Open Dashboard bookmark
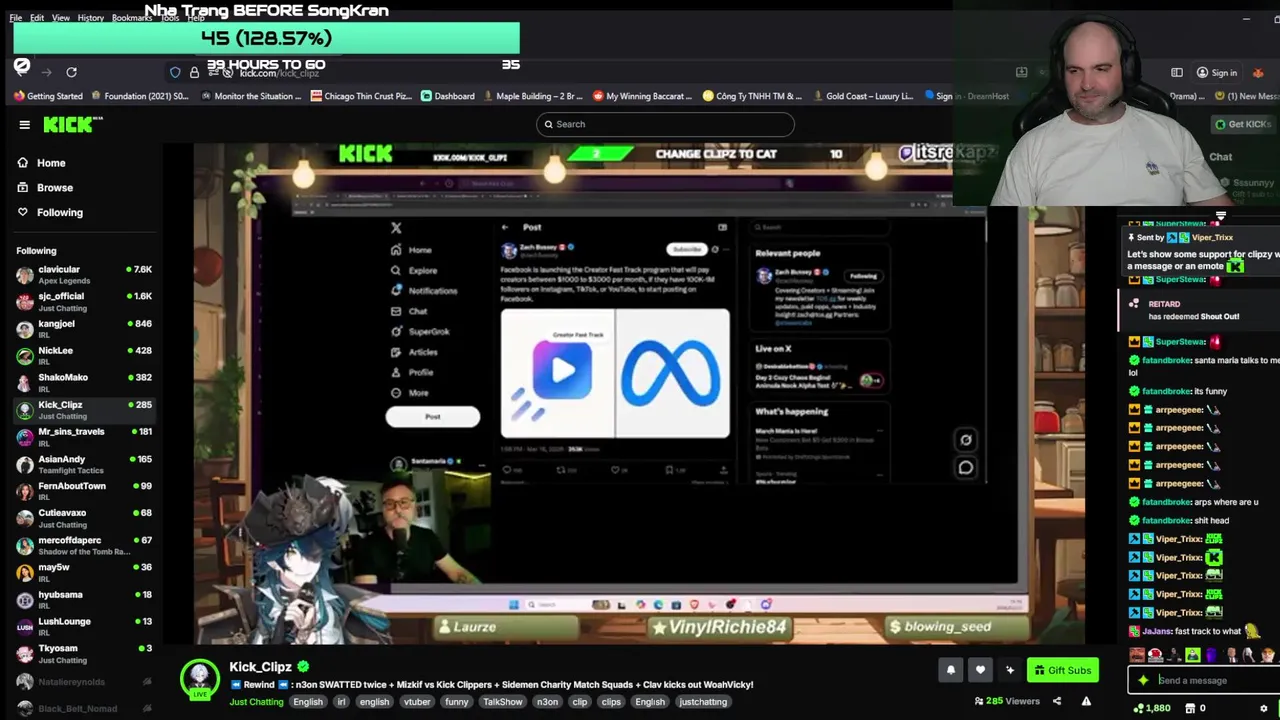Screen dimensions: 1280x720 tap(447, 96)
